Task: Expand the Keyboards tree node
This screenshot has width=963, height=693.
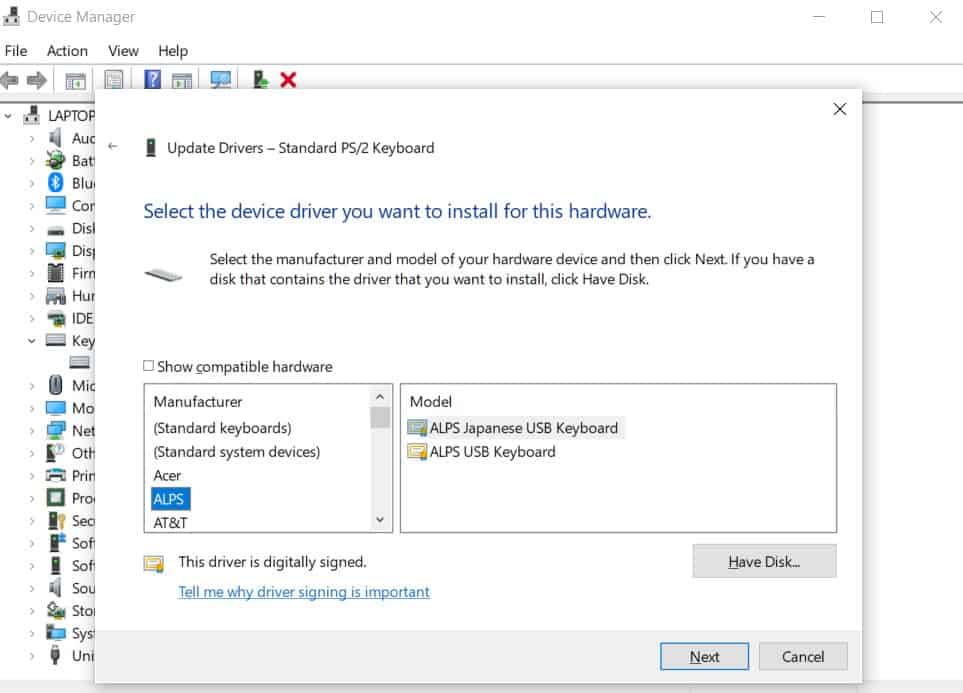Action: coord(33,340)
